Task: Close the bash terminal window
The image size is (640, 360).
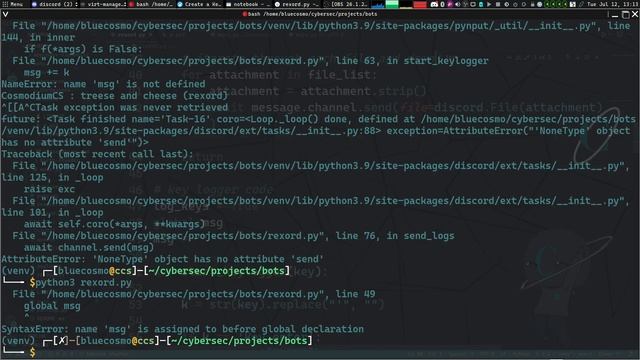Action: coord(635,14)
